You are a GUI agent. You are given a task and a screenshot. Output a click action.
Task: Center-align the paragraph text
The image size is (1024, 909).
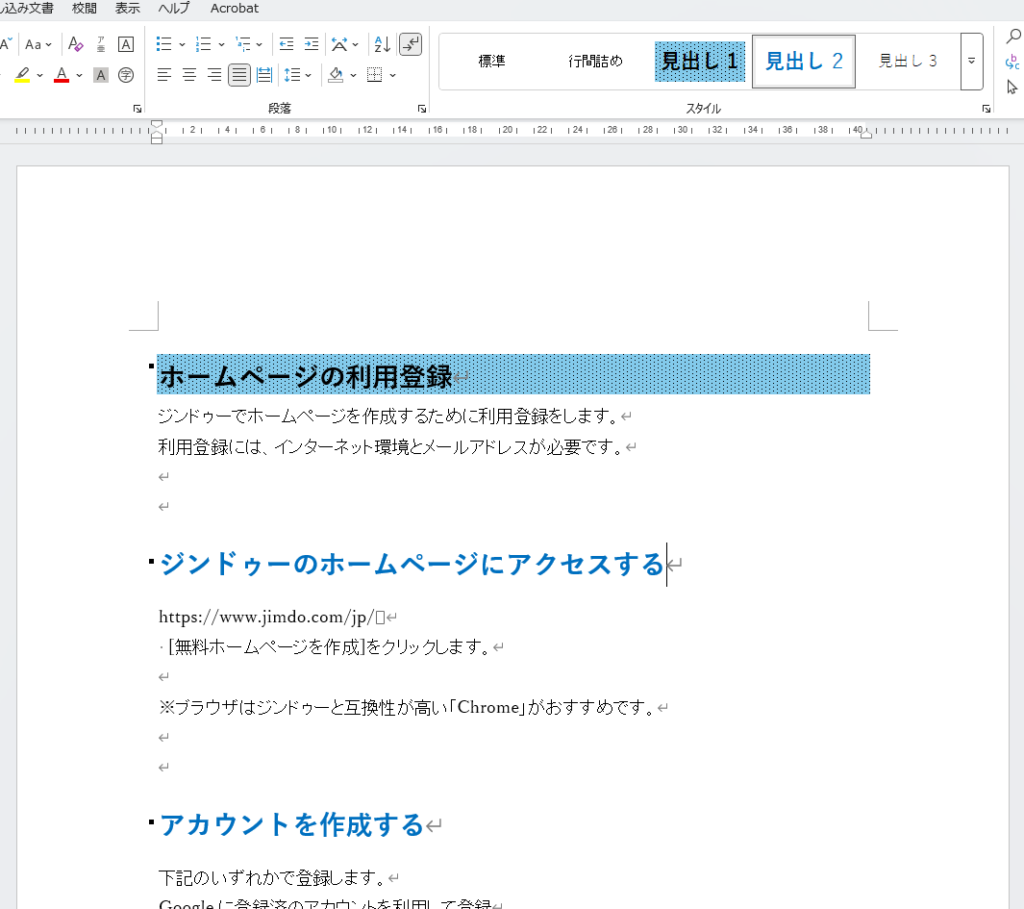189,75
